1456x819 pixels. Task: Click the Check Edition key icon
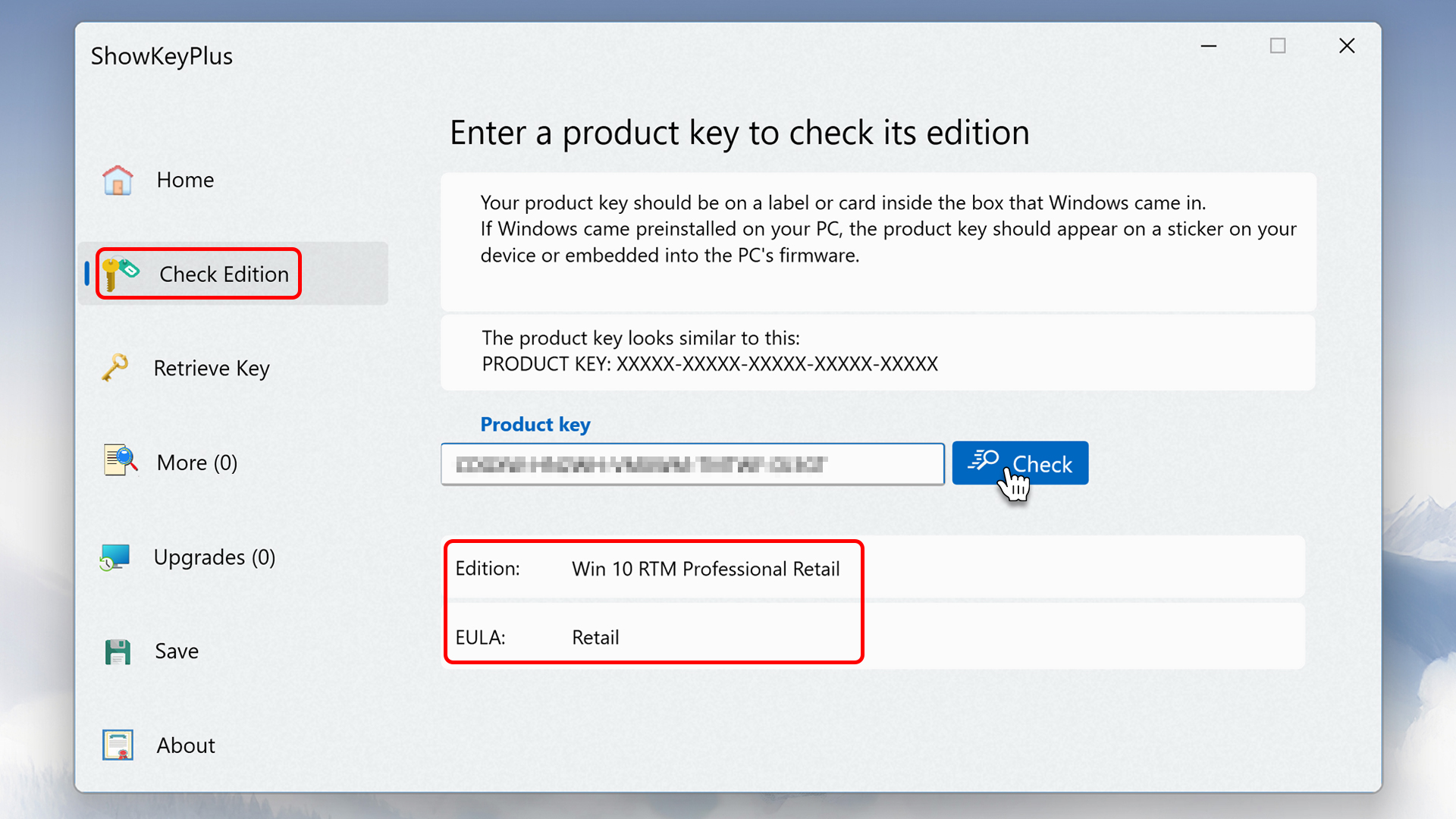(x=120, y=274)
